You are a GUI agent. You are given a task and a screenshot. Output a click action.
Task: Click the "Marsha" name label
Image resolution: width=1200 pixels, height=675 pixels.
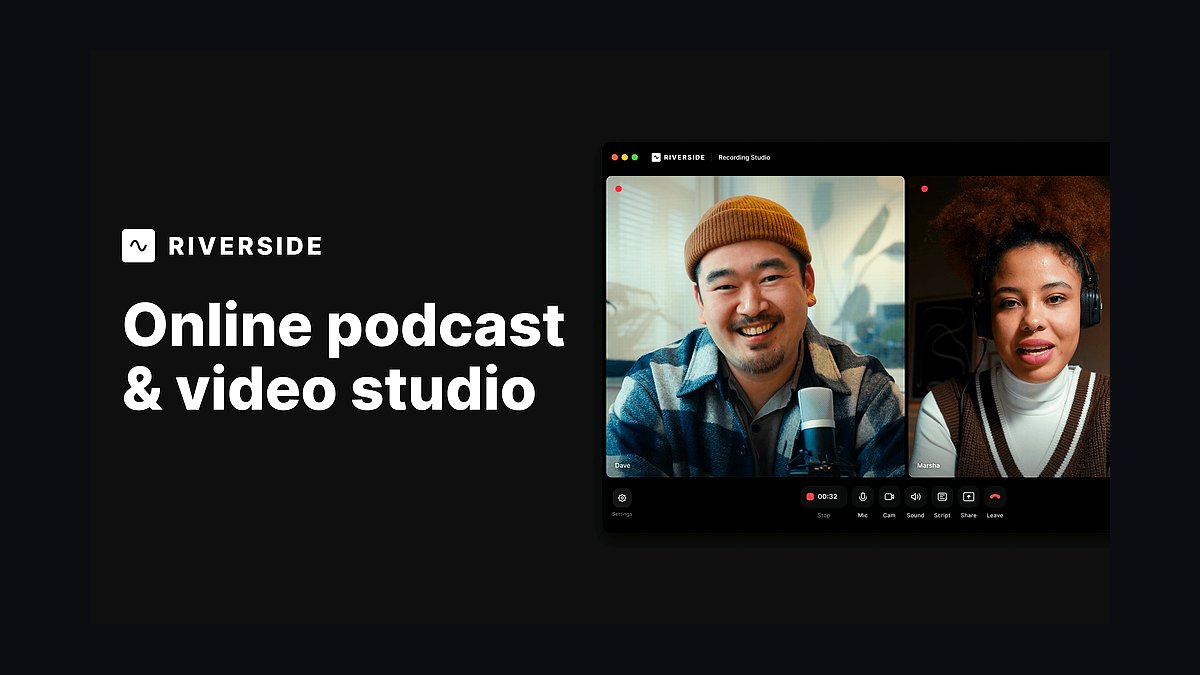(x=928, y=466)
